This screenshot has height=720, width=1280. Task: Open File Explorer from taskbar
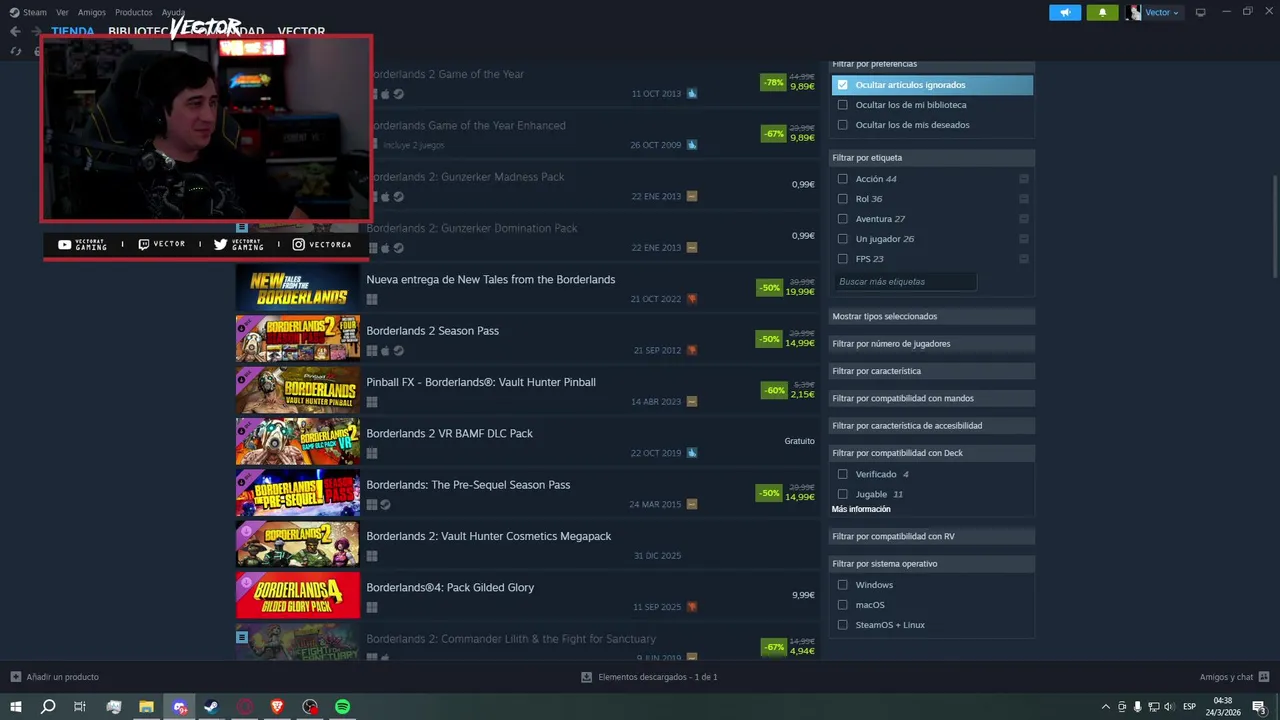click(146, 707)
